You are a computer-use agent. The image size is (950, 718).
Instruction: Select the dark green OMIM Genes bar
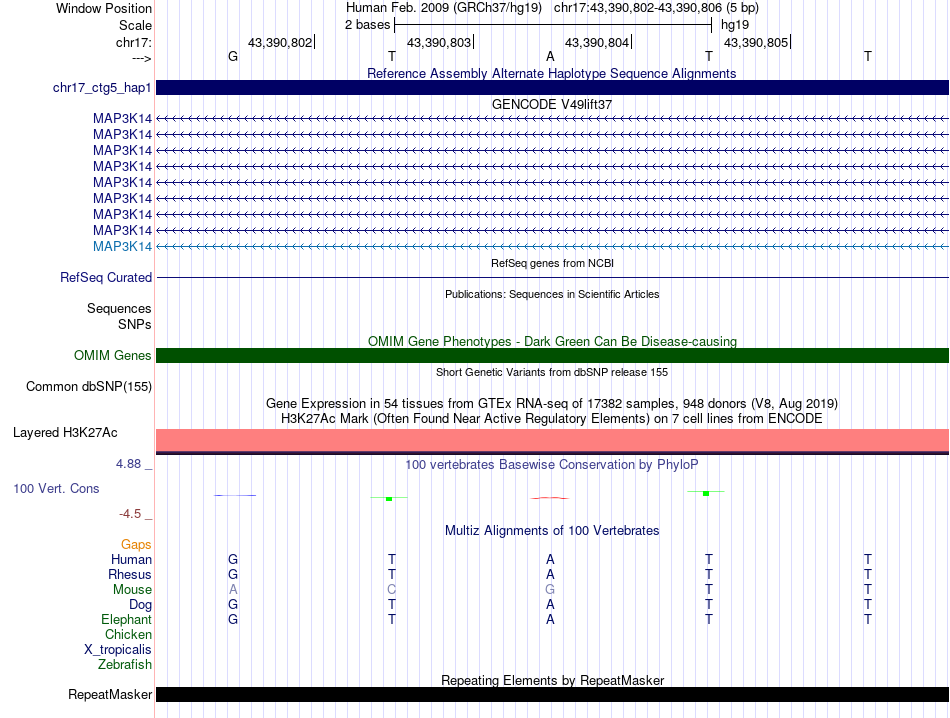pos(552,356)
